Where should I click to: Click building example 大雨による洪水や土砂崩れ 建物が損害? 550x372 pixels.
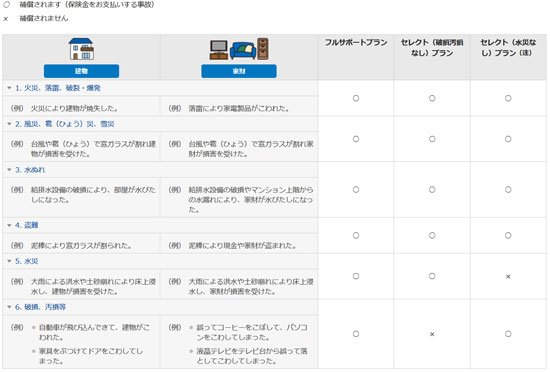point(93,286)
